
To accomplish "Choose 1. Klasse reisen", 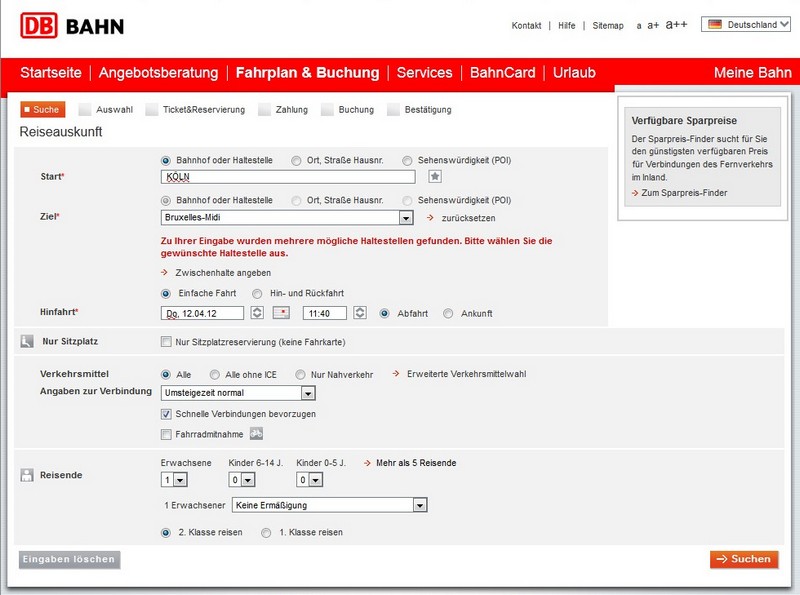I will pyautogui.click(x=266, y=533).
